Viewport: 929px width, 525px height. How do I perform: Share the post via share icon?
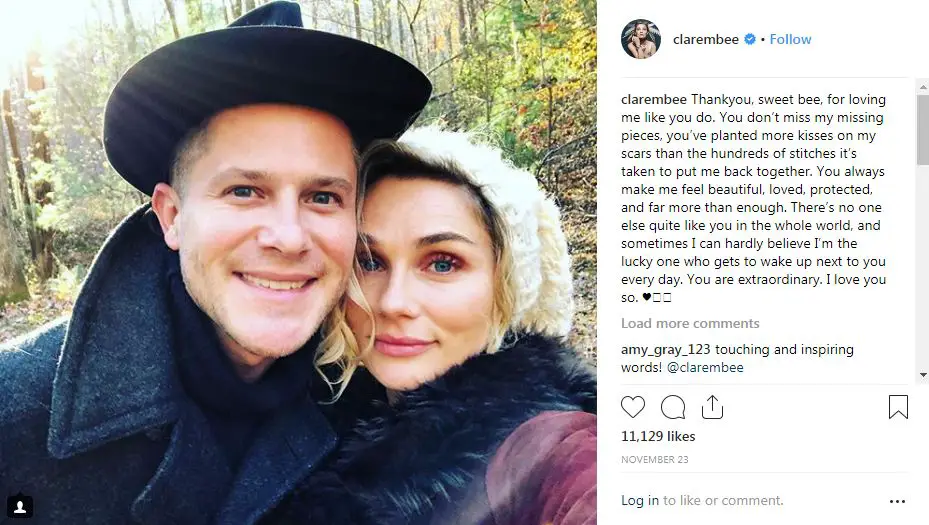click(712, 407)
